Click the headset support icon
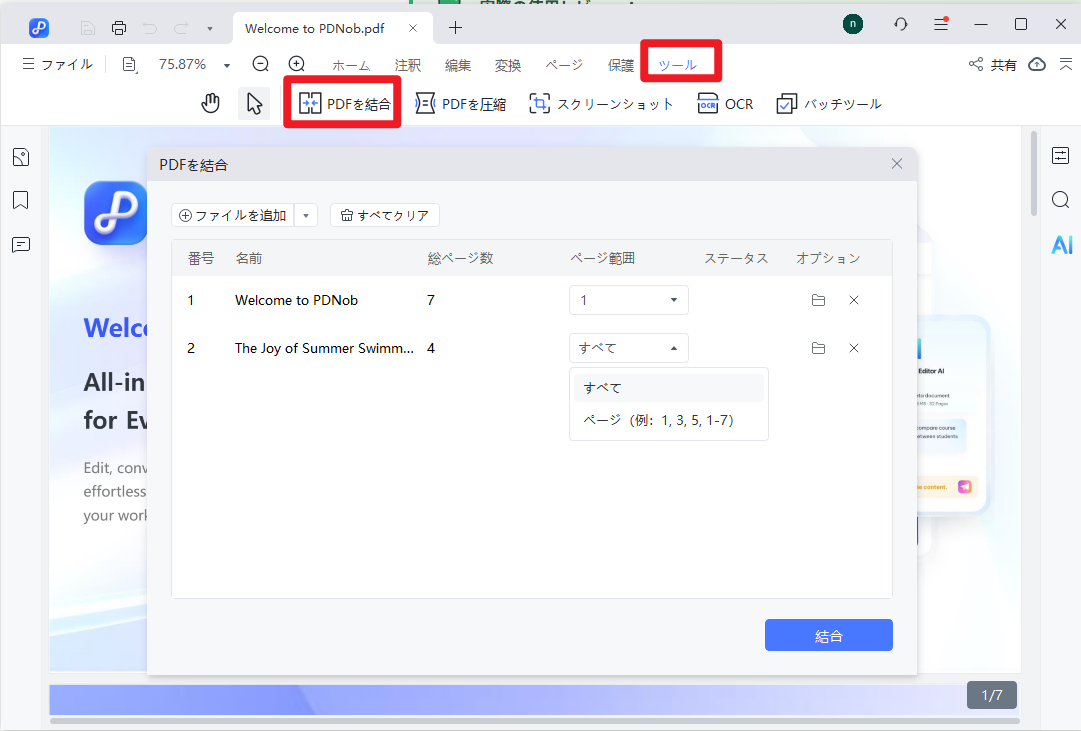 (x=900, y=24)
